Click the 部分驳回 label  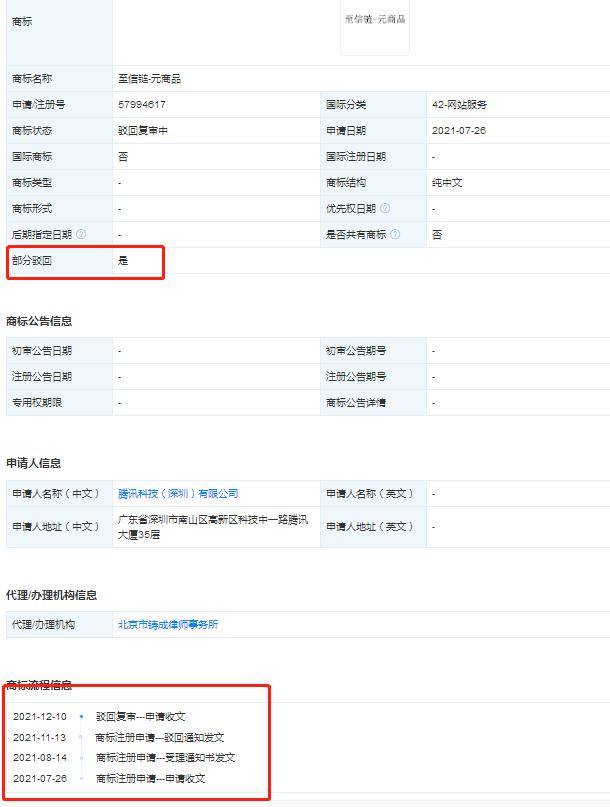(32, 260)
